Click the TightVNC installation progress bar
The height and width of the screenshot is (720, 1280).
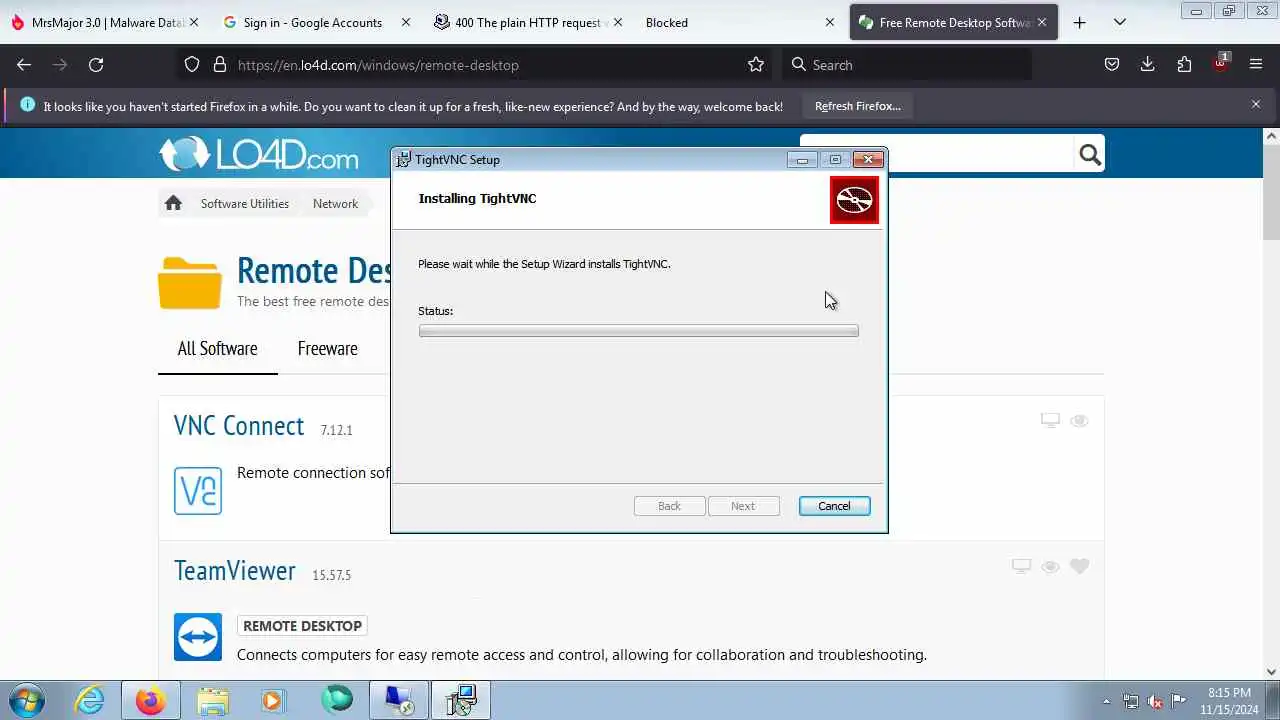click(x=638, y=331)
